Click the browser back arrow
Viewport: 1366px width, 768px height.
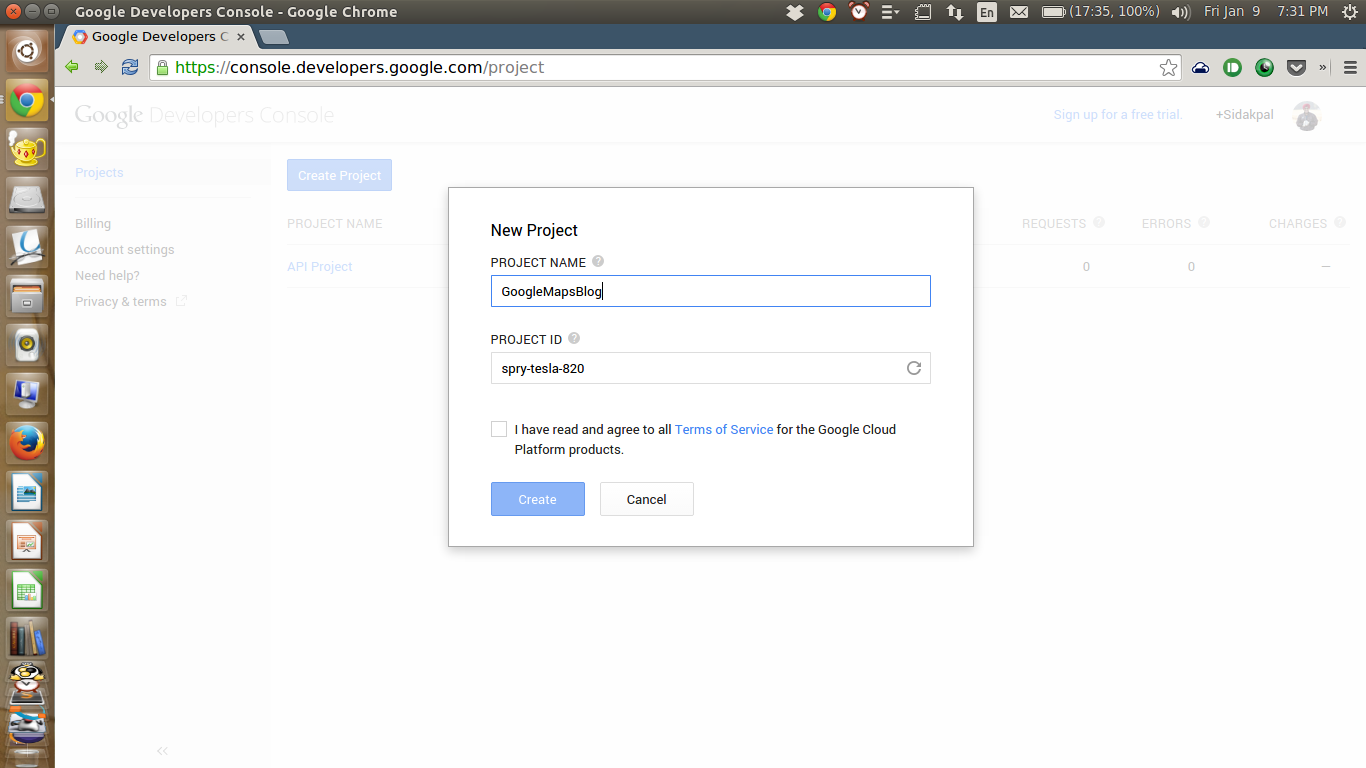pos(72,67)
